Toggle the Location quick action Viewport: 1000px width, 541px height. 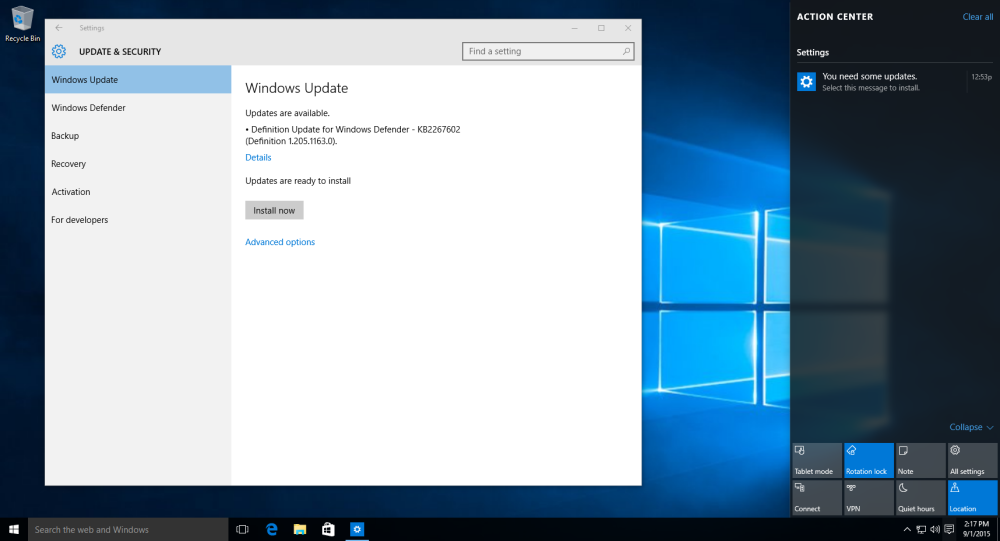(972, 498)
